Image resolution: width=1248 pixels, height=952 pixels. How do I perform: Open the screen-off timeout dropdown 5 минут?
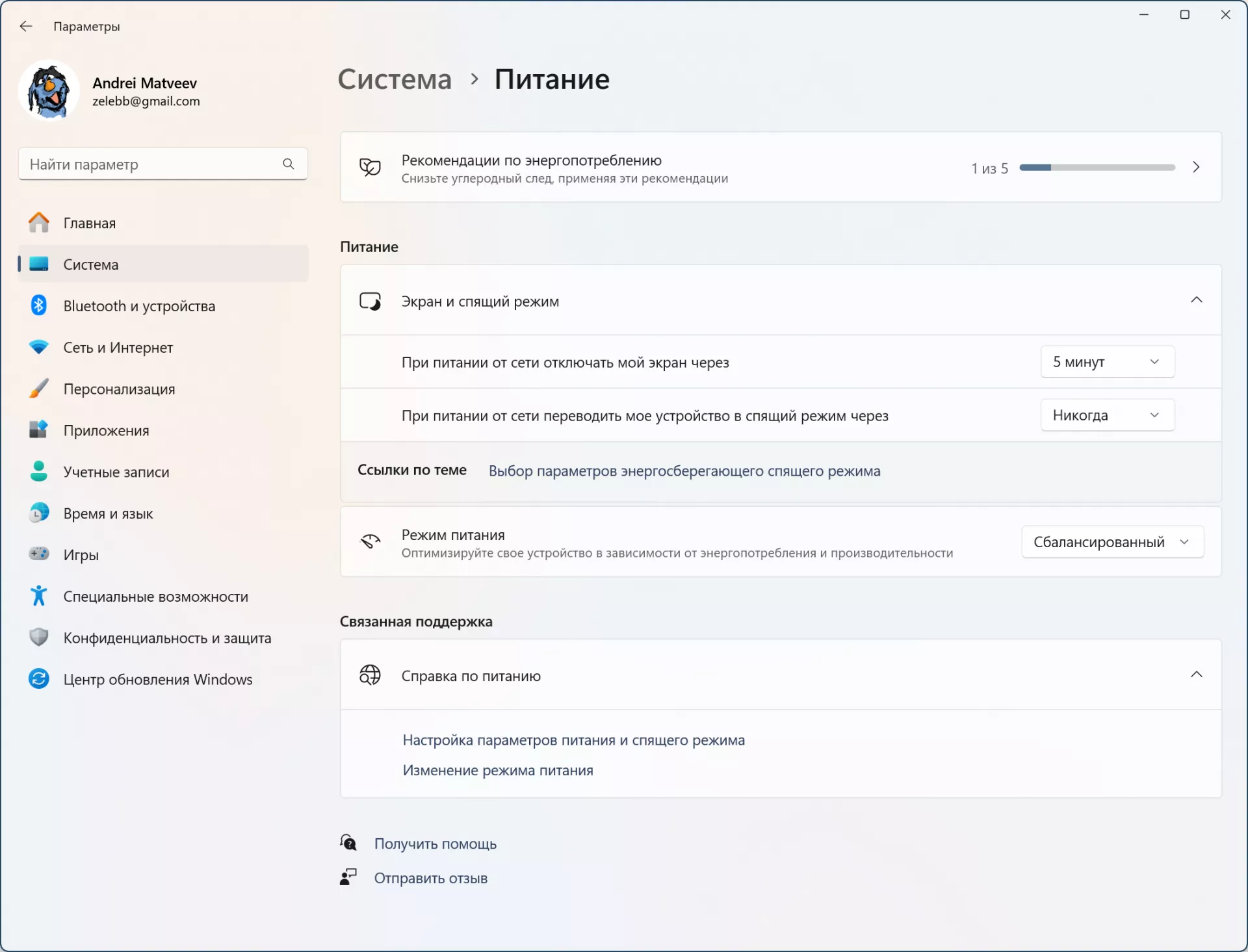pyautogui.click(x=1108, y=362)
